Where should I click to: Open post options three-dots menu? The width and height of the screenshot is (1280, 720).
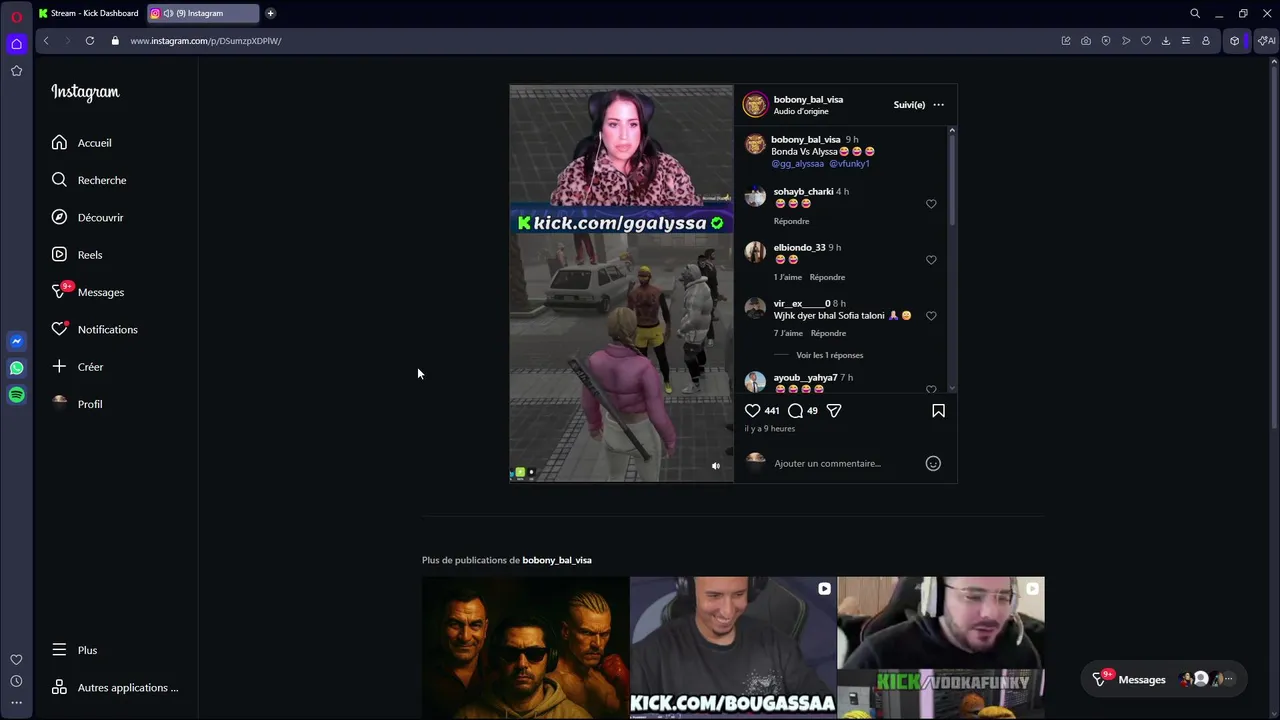(x=938, y=105)
